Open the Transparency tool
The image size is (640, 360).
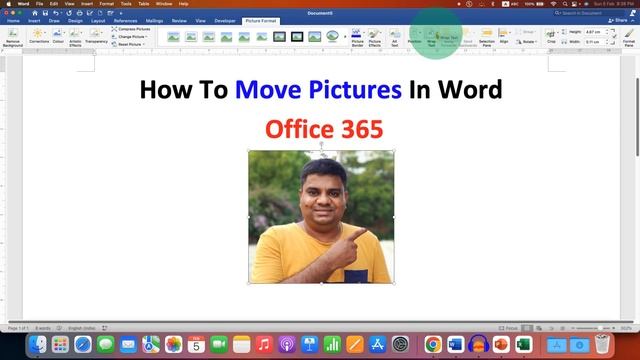pyautogui.click(x=96, y=36)
